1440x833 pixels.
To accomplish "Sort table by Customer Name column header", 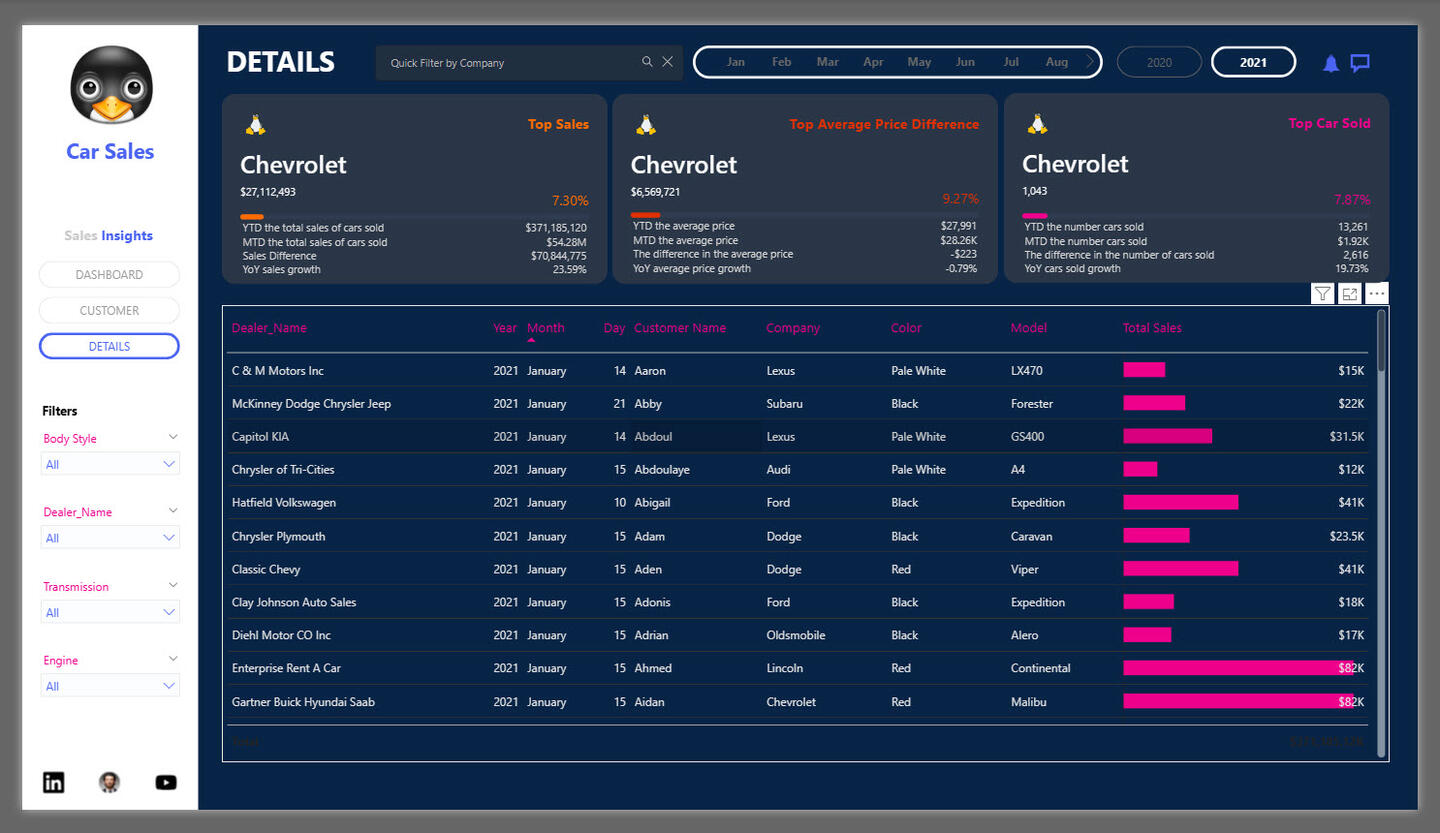I will pyautogui.click(x=680, y=328).
